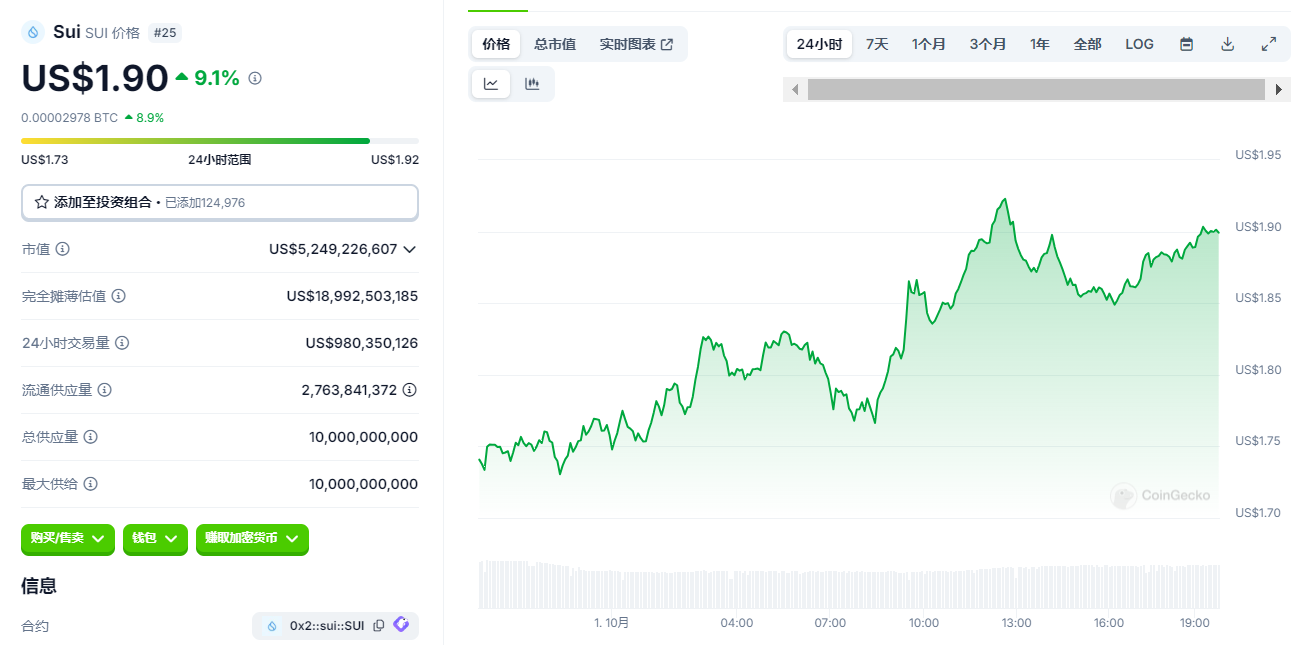Download the chart data

point(1227,44)
